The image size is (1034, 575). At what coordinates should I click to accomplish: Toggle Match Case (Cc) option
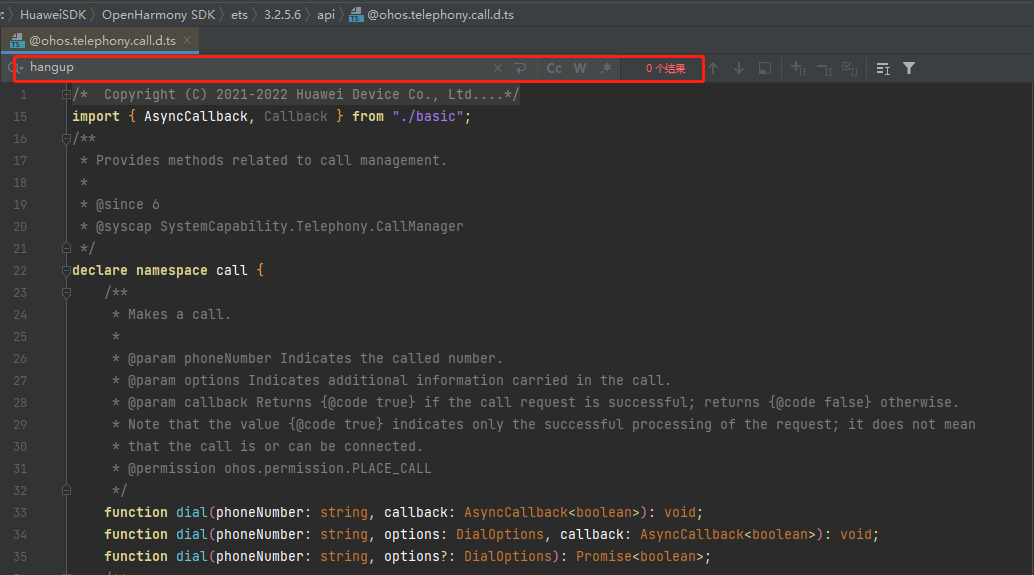[554, 69]
